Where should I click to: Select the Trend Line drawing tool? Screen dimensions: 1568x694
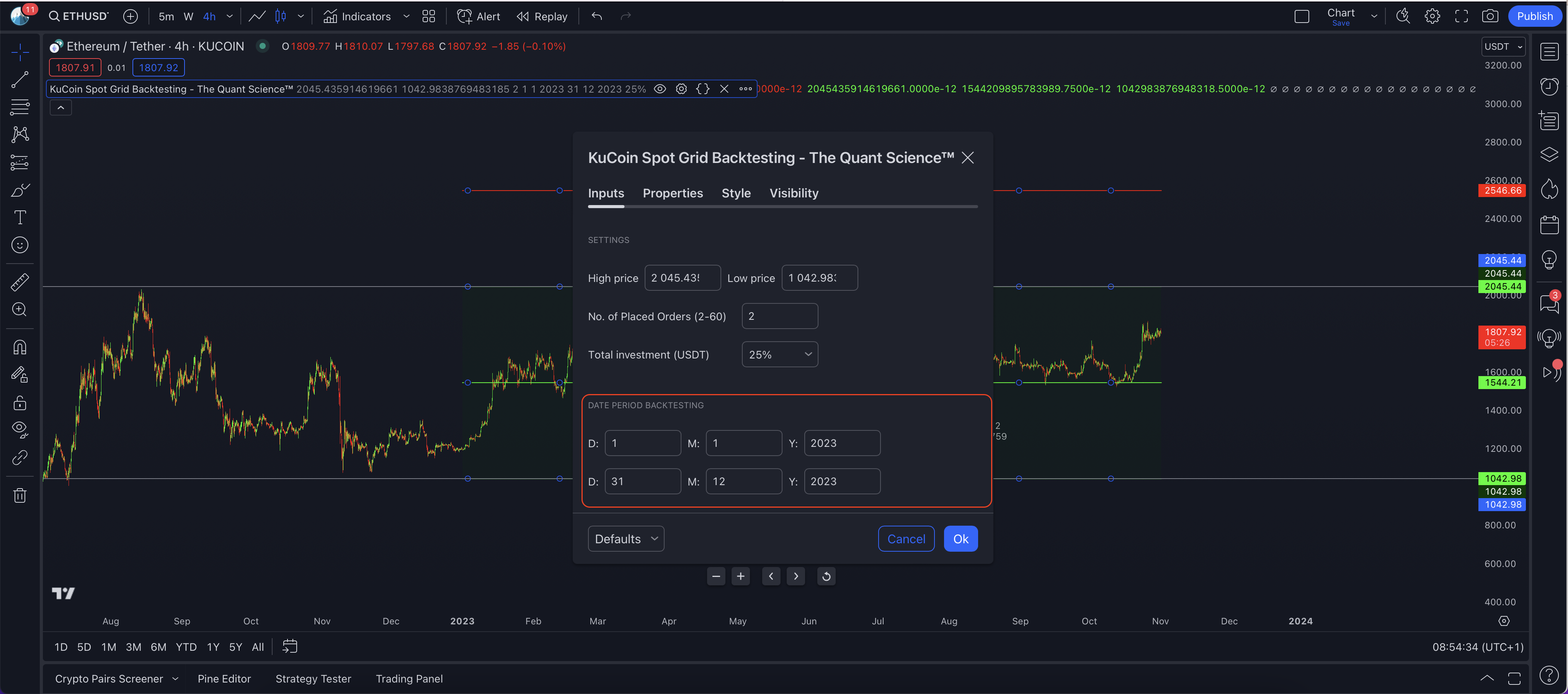coord(20,79)
